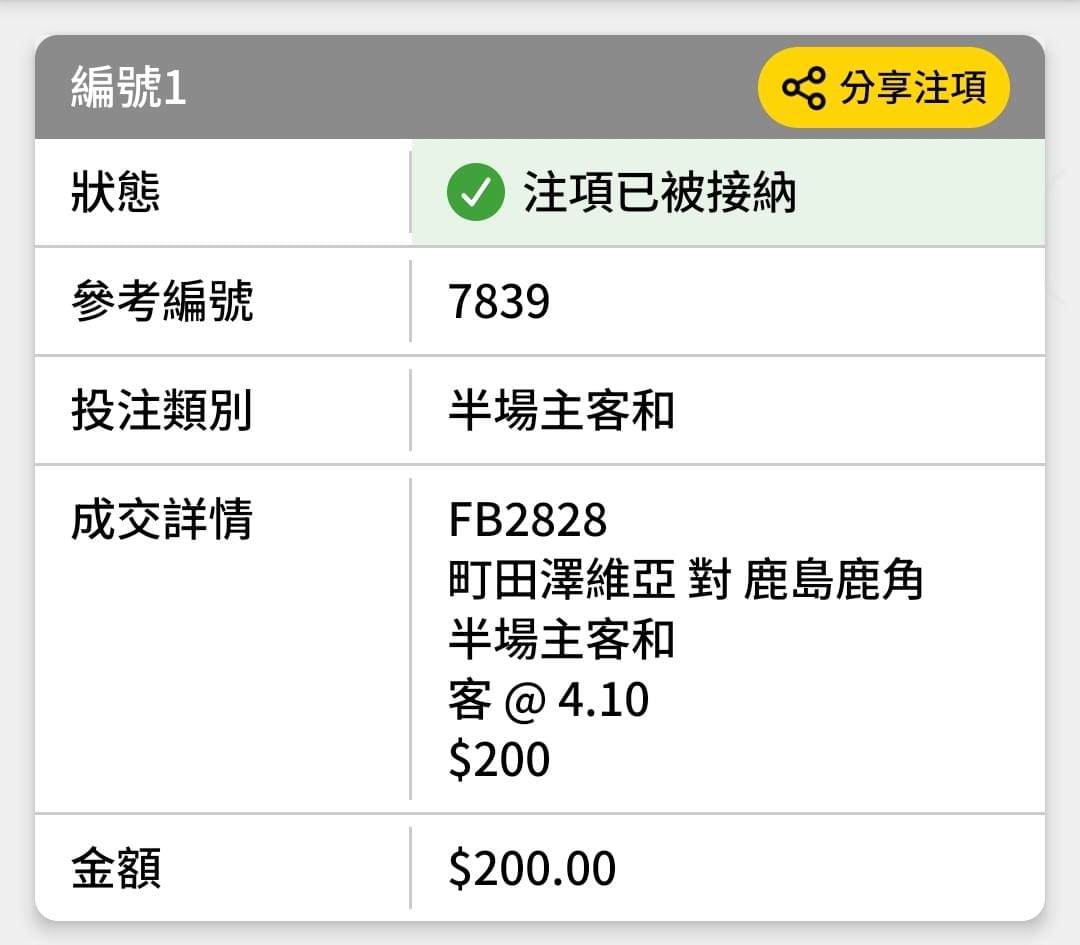Click the 半場主客和 bet type value
Image resolution: width=1080 pixels, height=945 pixels.
tap(561, 410)
